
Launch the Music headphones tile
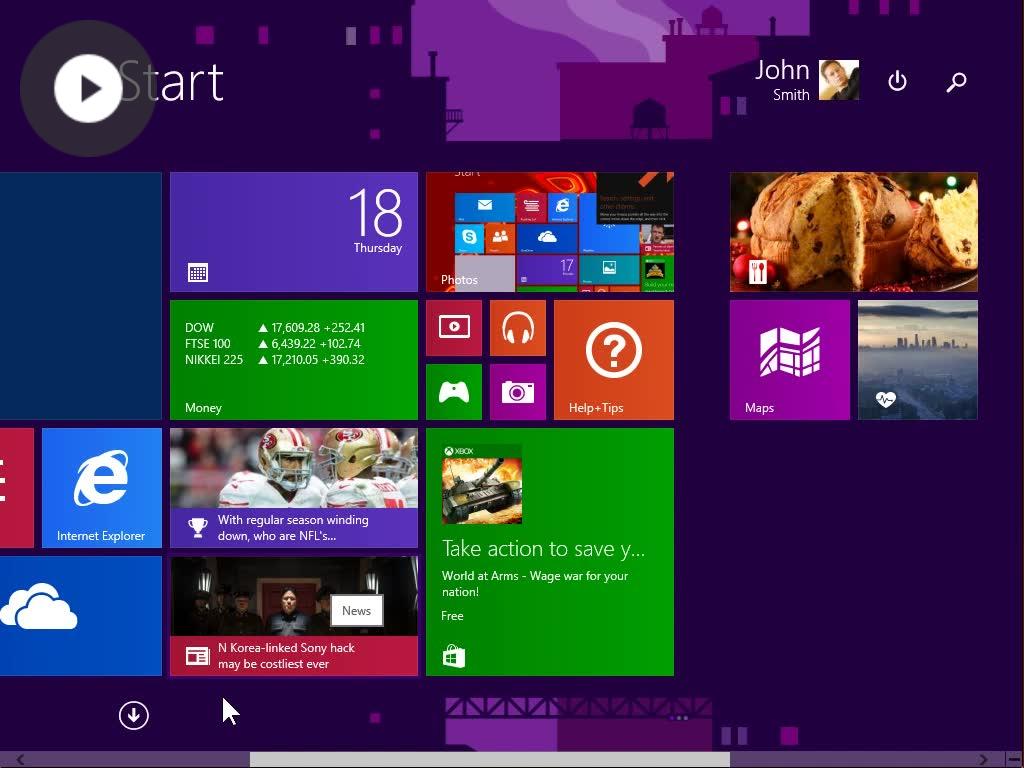(x=518, y=328)
